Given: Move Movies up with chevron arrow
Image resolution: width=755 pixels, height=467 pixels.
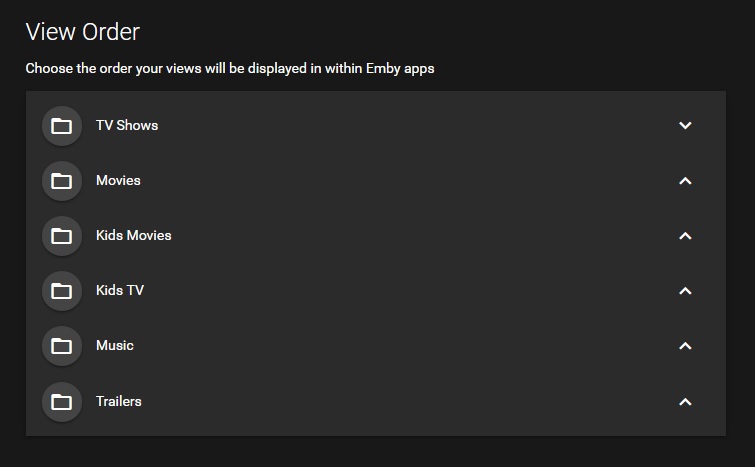Looking at the screenshot, I should [685, 181].
